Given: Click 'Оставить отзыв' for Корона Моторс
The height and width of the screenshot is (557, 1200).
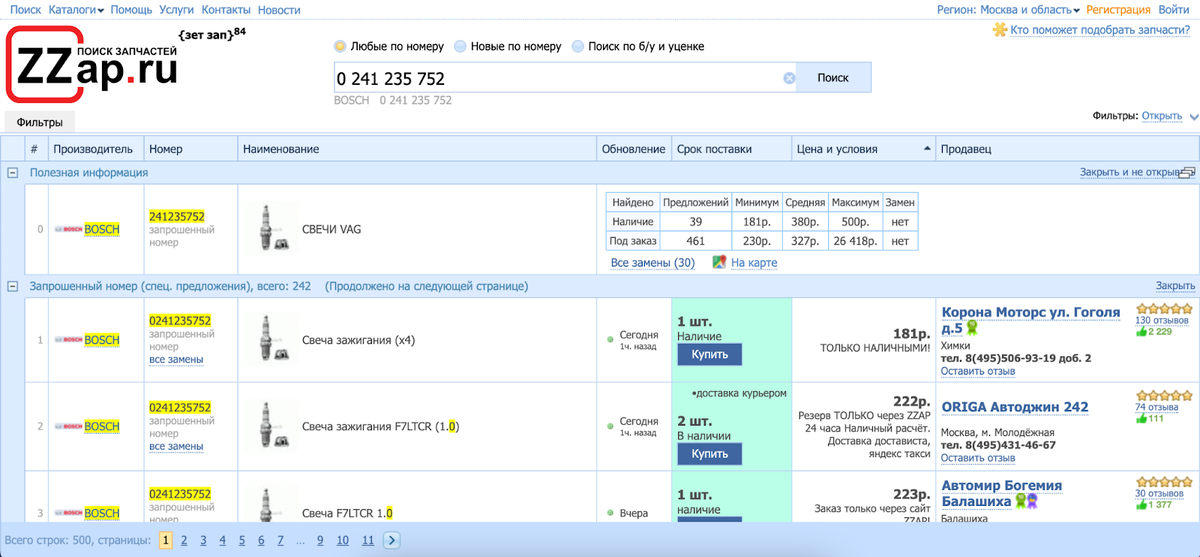Looking at the screenshot, I should pos(978,372).
